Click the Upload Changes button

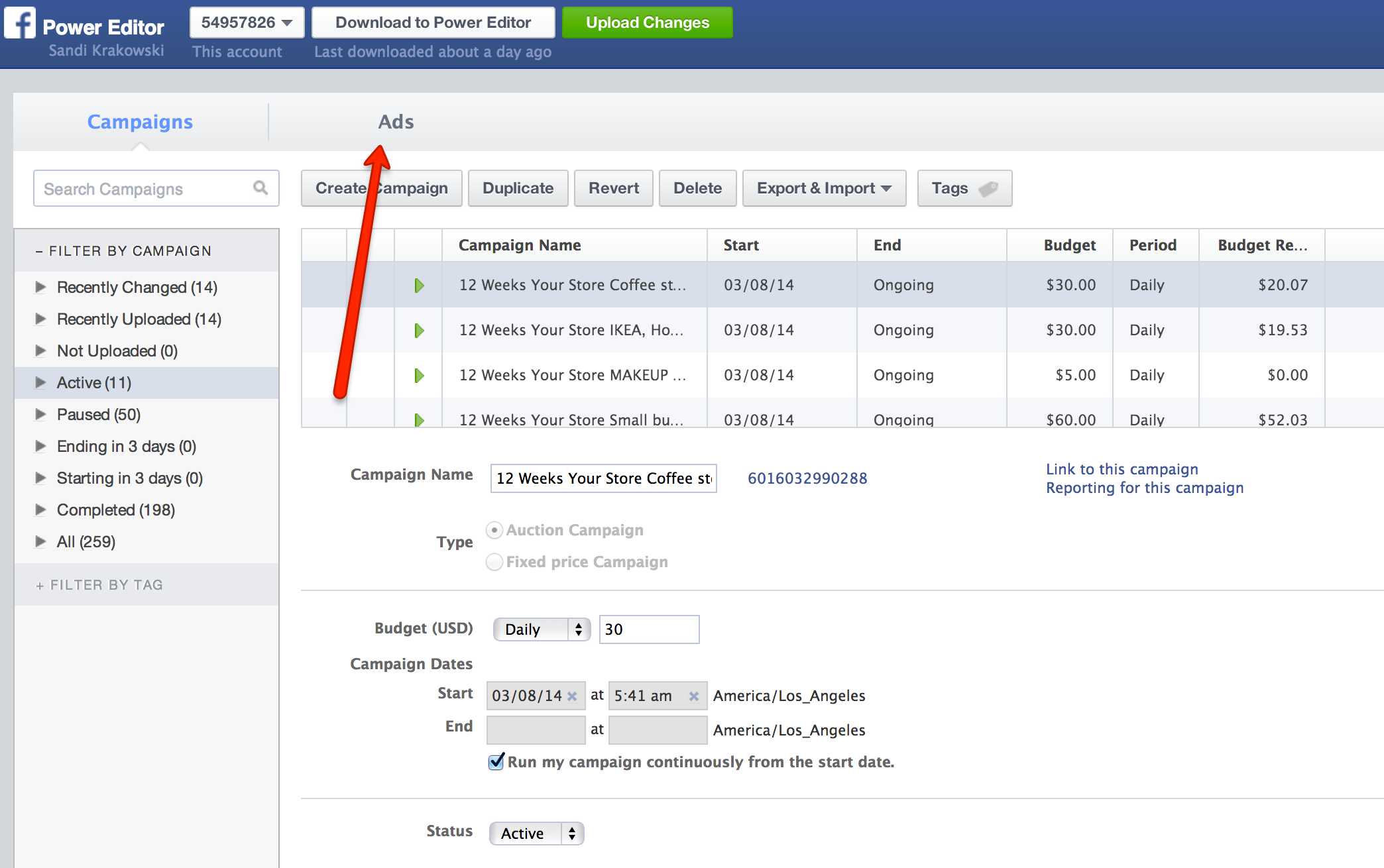[x=647, y=23]
